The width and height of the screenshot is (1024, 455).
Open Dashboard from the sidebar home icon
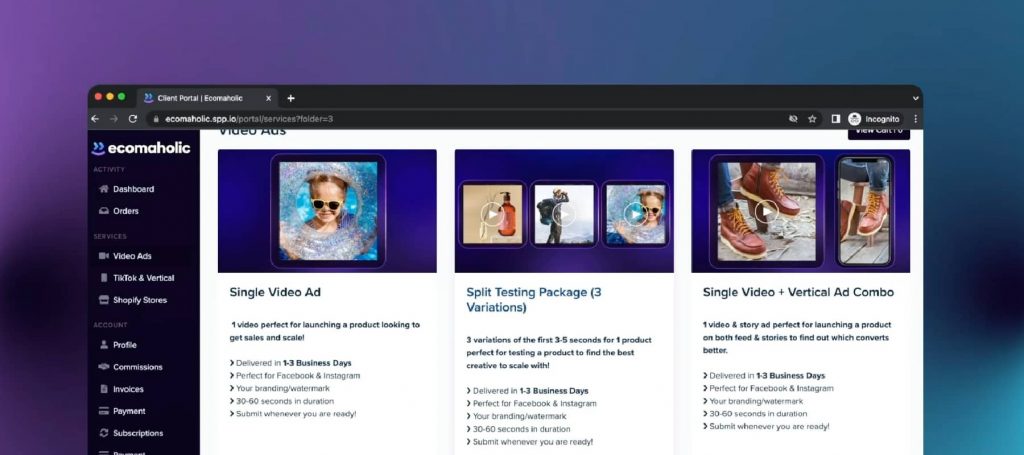click(x=104, y=189)
